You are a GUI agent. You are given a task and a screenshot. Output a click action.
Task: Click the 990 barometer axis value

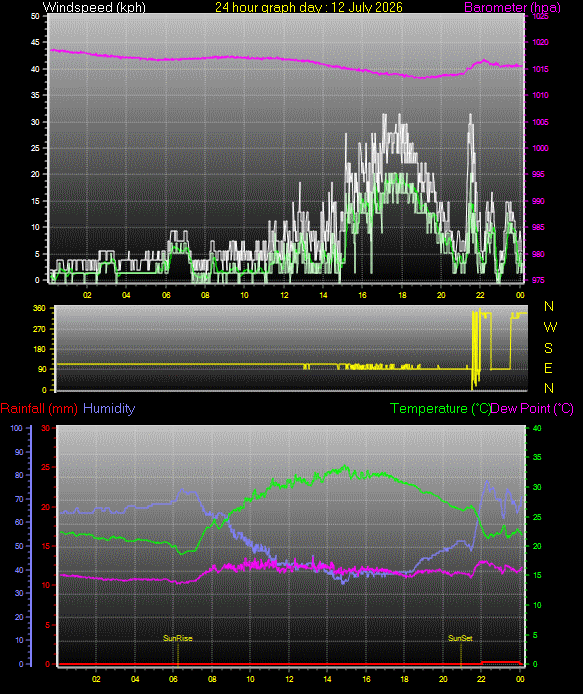[x=538, y=201]
